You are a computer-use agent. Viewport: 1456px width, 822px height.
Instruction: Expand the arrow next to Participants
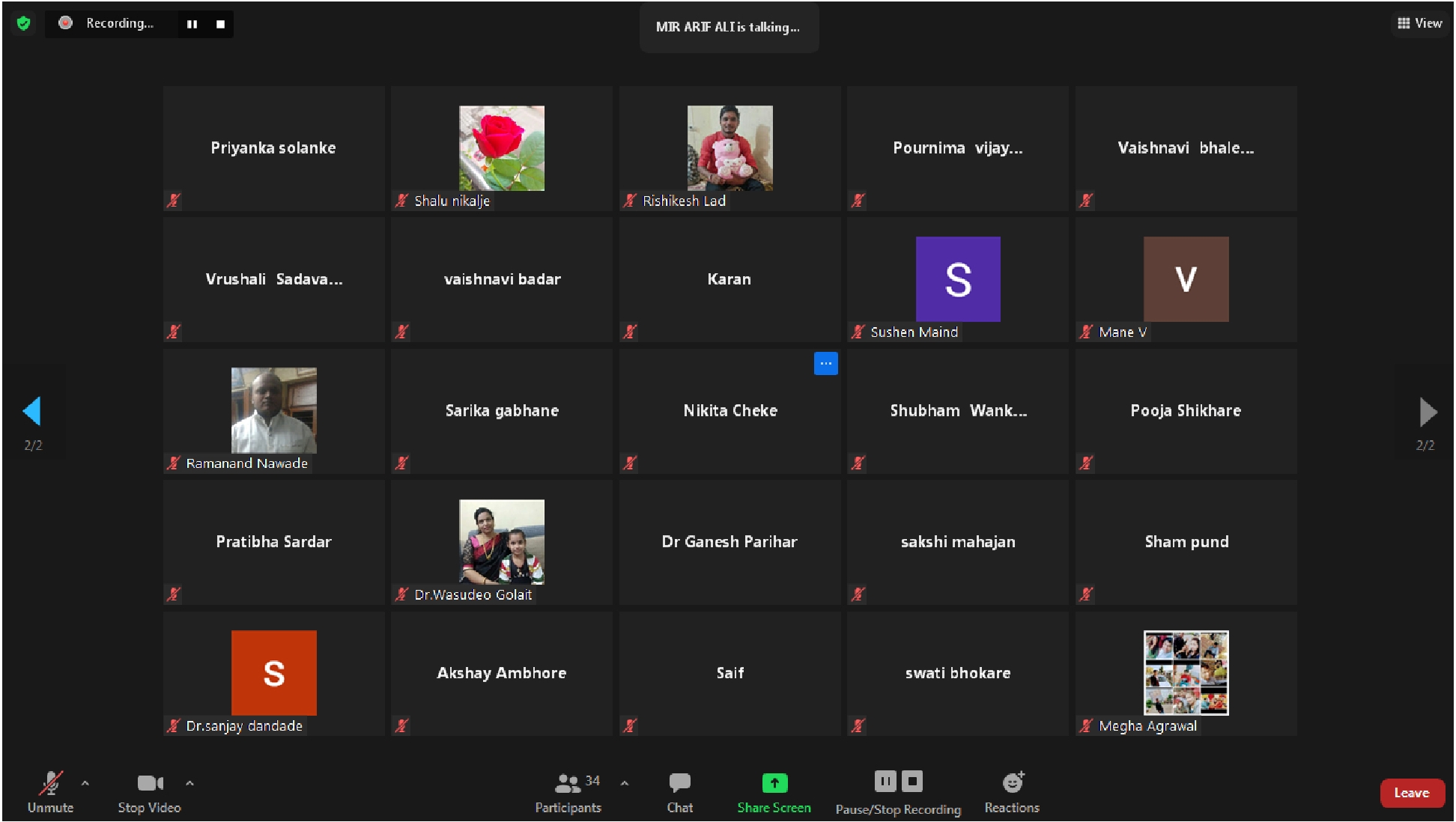[x=625, y=783]
